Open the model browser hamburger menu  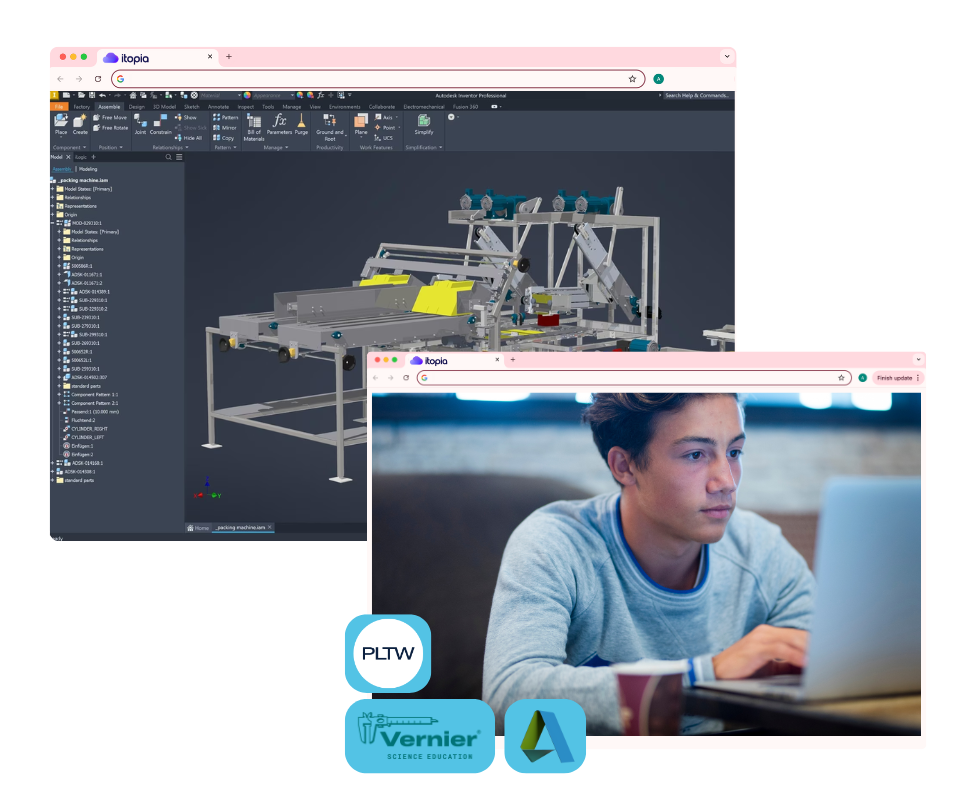click(179, 157)
